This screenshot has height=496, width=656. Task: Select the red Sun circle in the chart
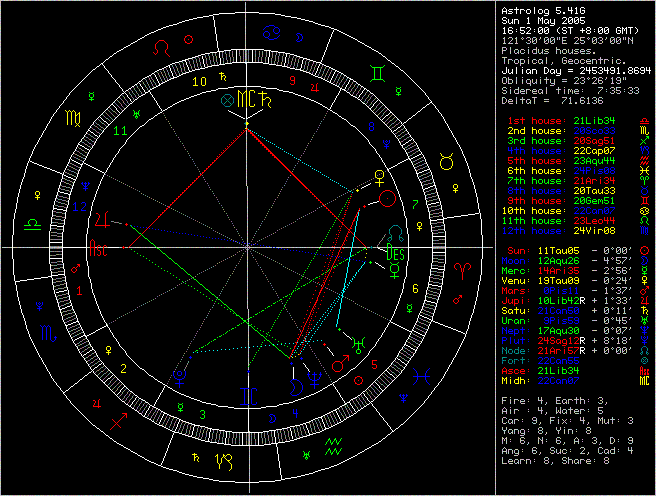click(388, 200)
